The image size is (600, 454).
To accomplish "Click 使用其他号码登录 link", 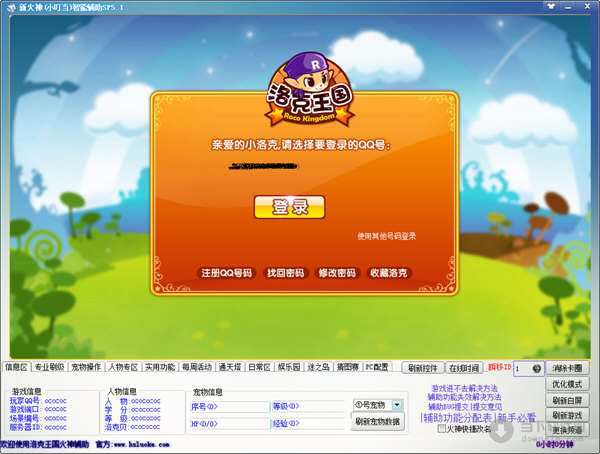I will tap(386, 236).
